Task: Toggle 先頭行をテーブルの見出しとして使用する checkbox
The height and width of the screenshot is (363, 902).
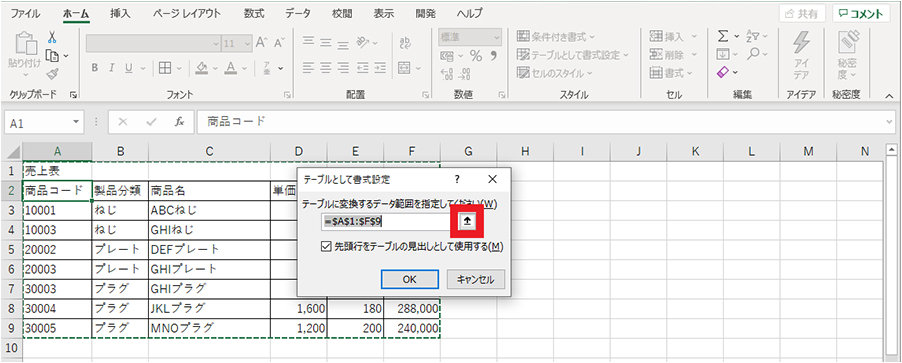Action: [x=326, y=247]
